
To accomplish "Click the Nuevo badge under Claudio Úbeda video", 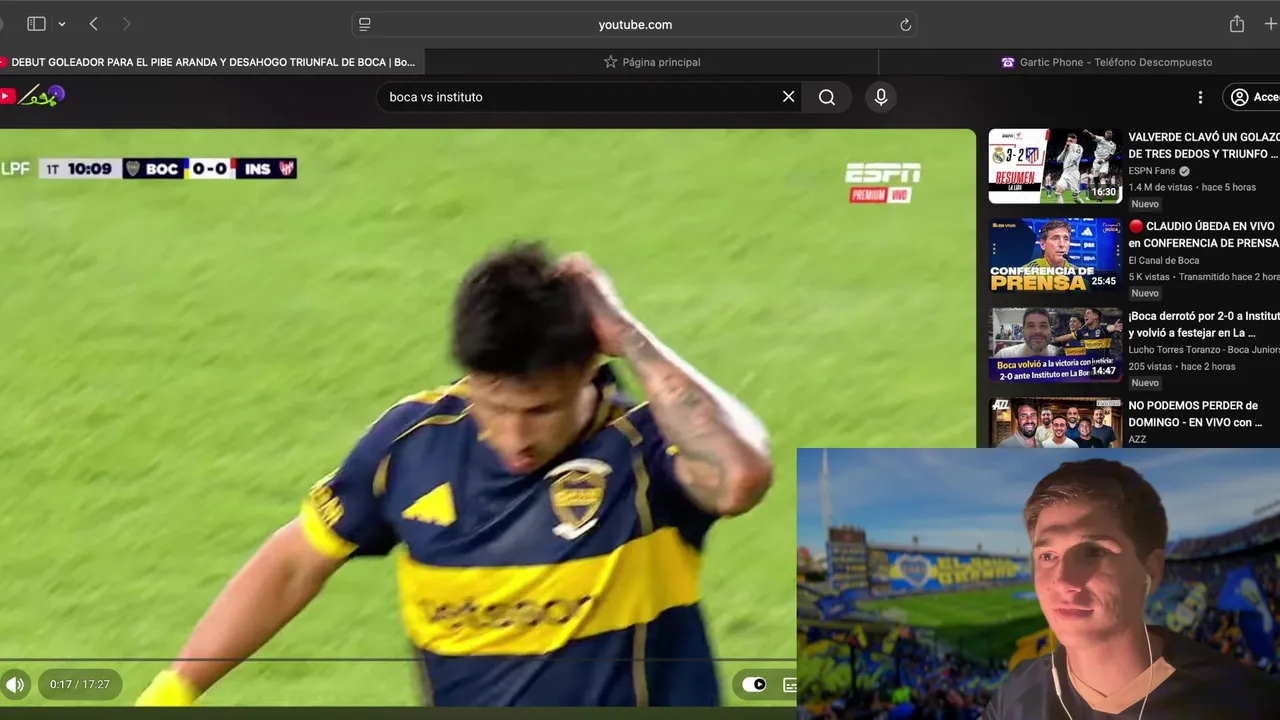I will coord(1145,293).
